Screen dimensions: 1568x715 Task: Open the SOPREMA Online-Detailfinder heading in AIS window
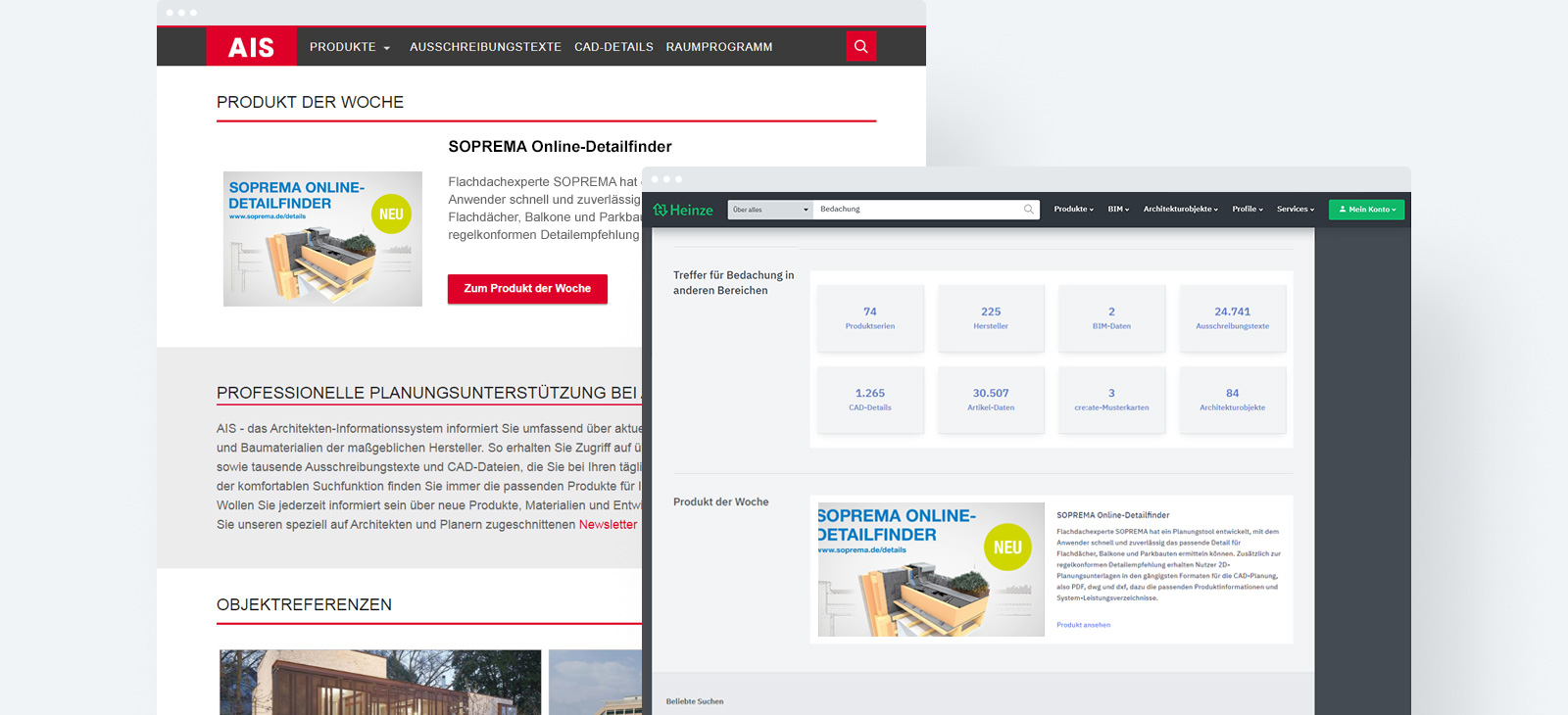pyautogui.click(x=560, y=147)
